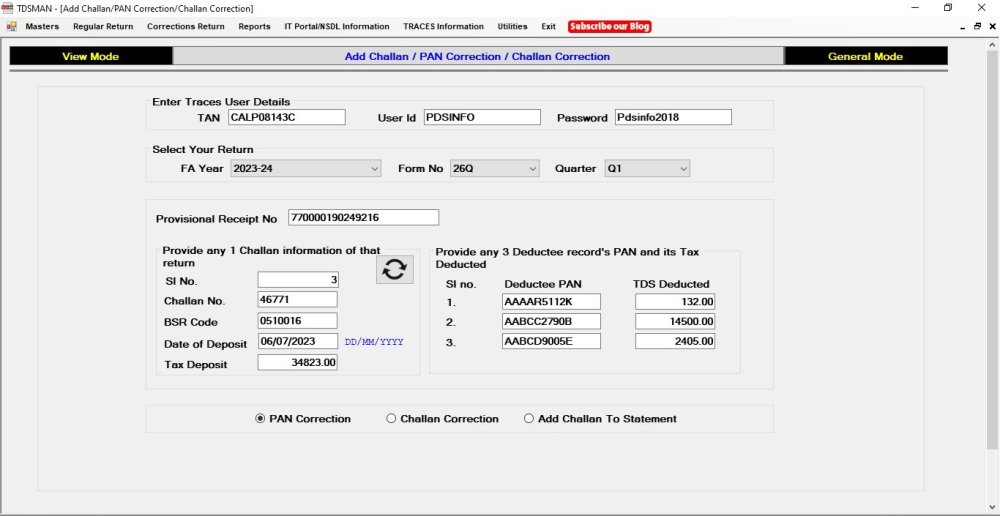This screenshot has width=1000, height=516.
Task: Click into the Password field
Action: click(x=673, y=117)
